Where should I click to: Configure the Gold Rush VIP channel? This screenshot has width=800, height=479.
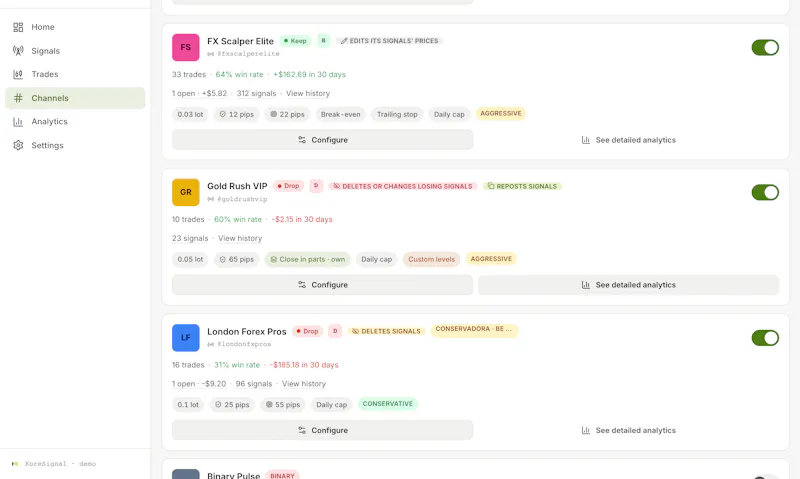[322, 285]
